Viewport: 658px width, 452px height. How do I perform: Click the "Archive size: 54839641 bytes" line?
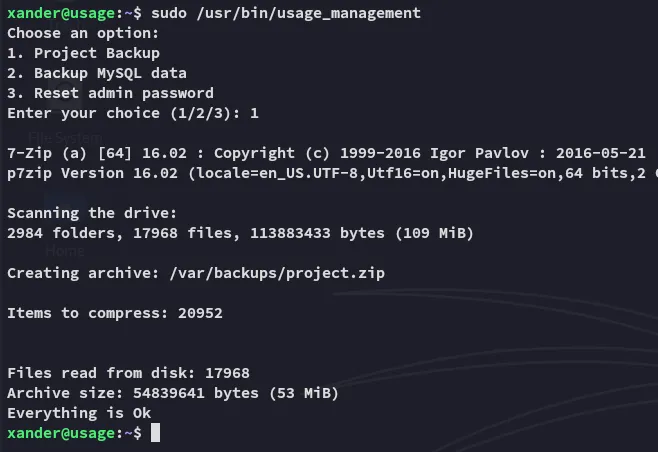[172, 393]
